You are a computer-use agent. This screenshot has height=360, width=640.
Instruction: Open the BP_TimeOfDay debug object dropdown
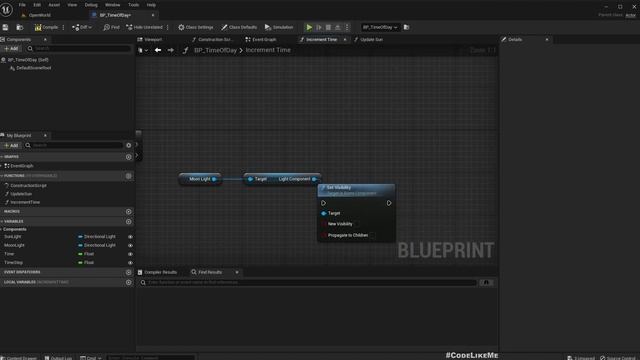380,27
